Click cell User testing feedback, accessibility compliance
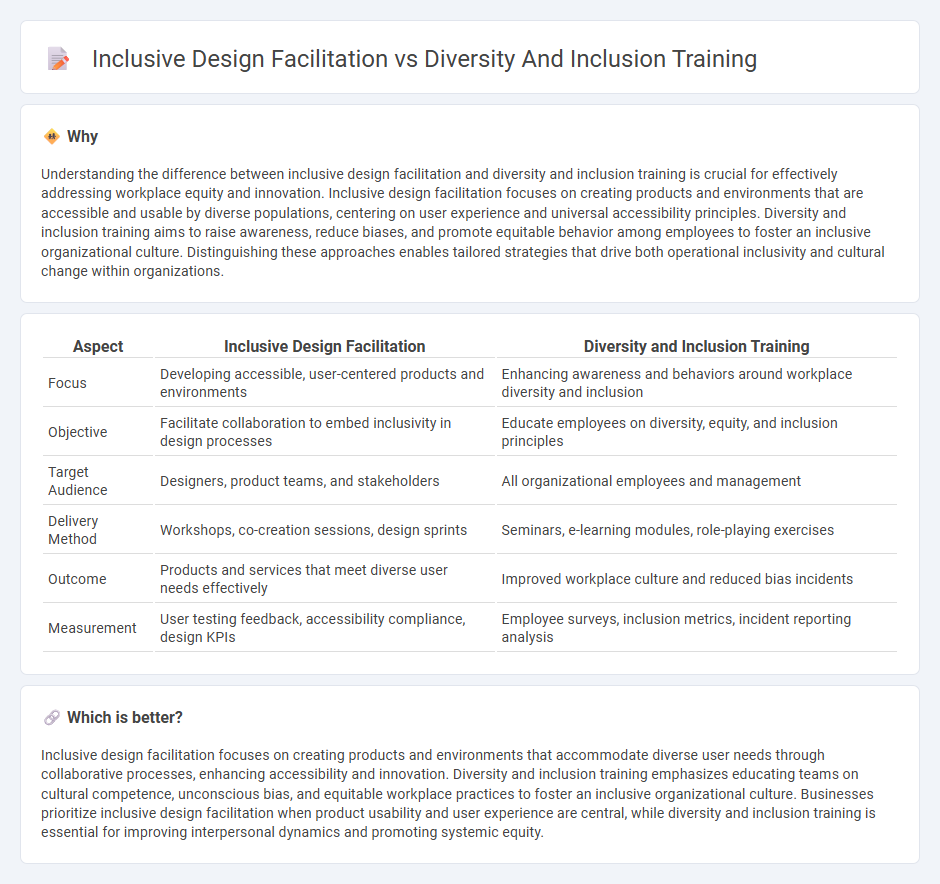 pos(325,628)
